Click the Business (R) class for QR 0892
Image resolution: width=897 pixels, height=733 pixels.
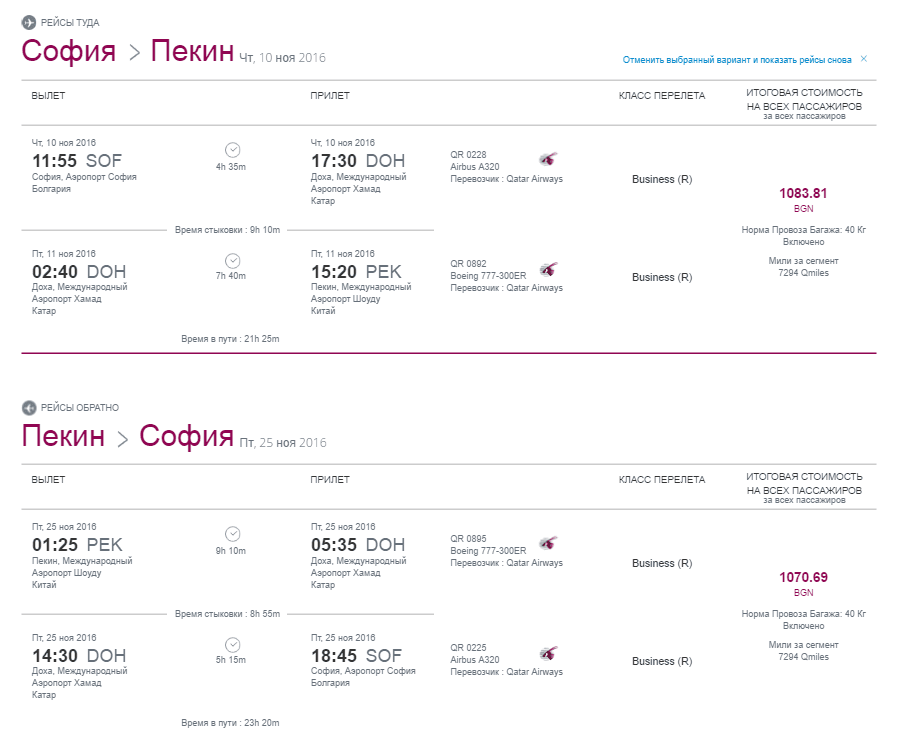click(x=662, y=277)
